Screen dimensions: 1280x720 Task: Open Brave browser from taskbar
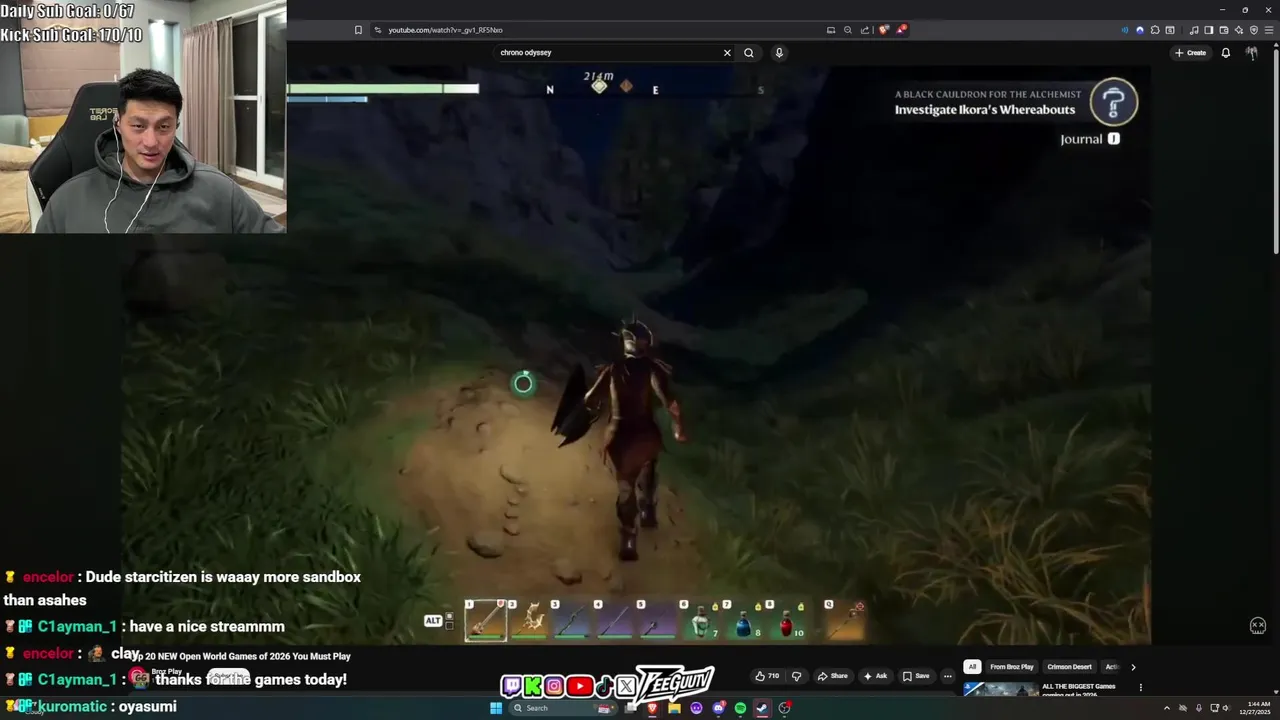tap(652, 708)
